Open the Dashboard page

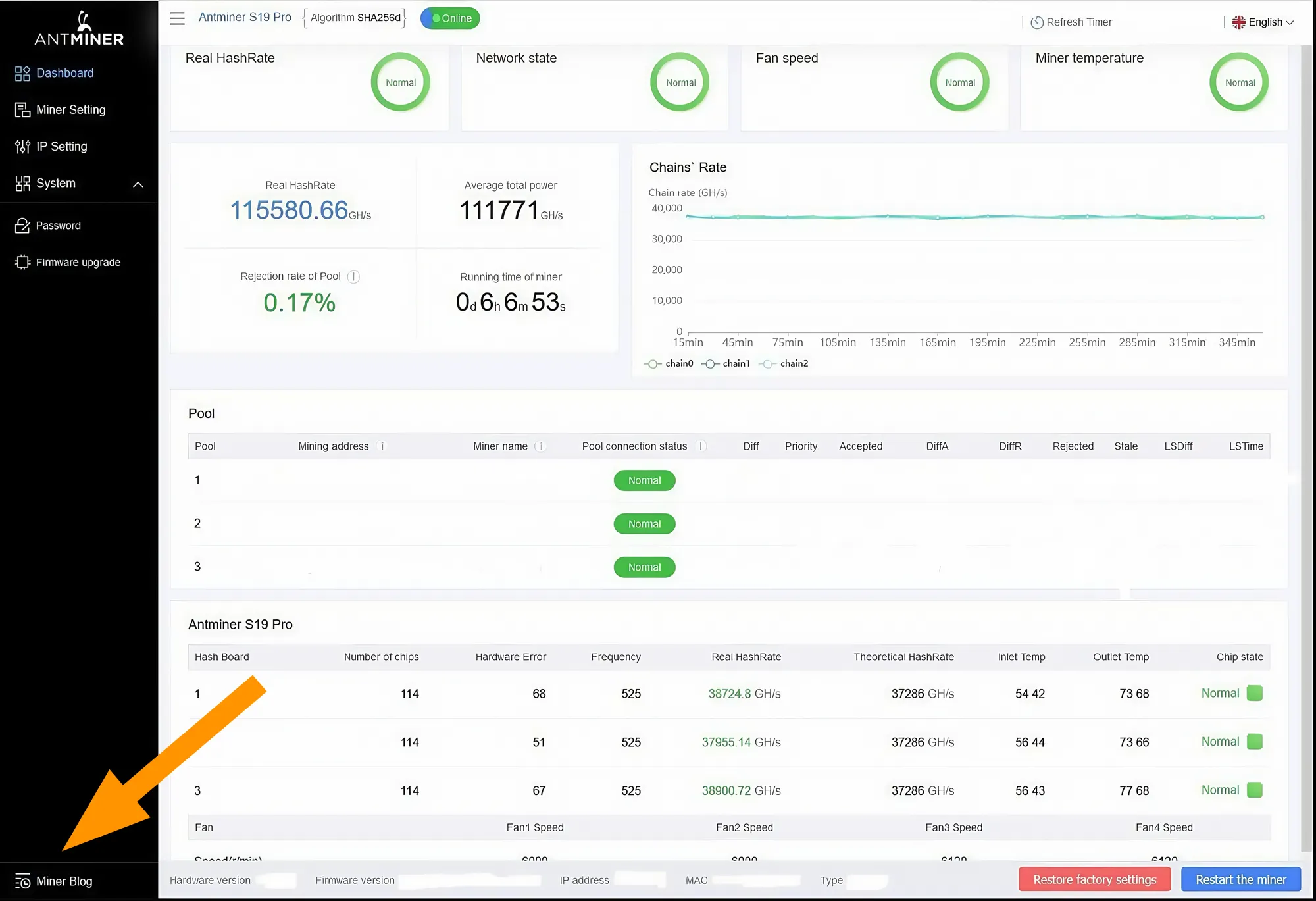tap(65, 73)
